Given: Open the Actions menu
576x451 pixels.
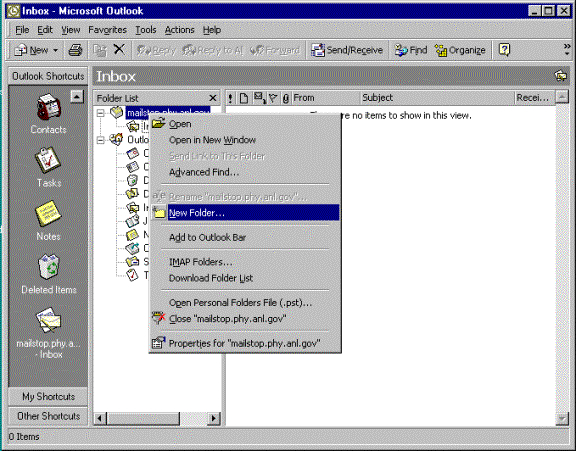Looking at the screenshot, I should pos(179,30).
